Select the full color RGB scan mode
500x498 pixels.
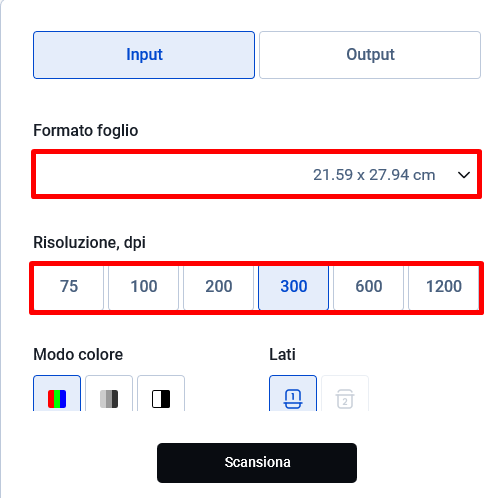[57, 394]
